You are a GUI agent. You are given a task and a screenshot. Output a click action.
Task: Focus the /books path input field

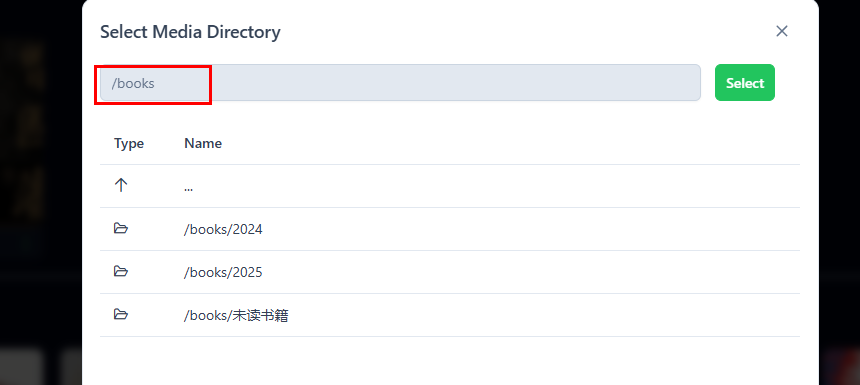(x=400, y=83)
